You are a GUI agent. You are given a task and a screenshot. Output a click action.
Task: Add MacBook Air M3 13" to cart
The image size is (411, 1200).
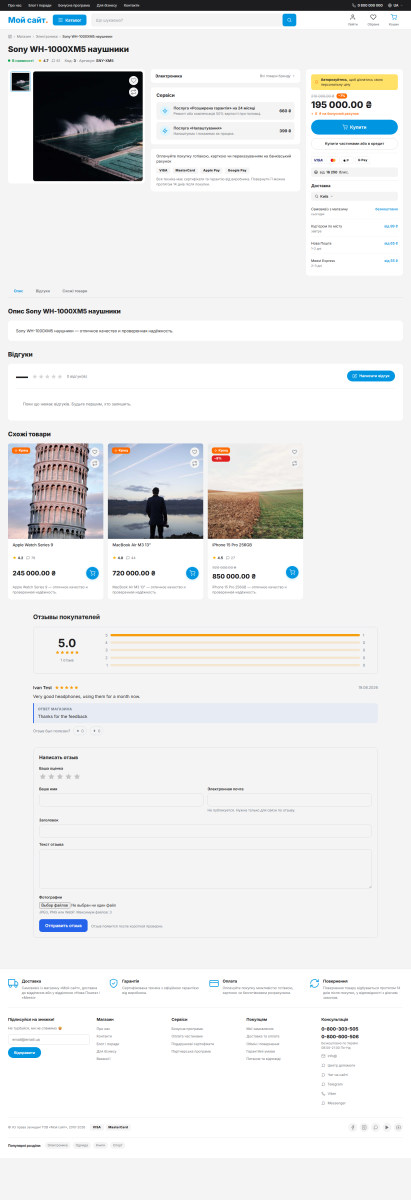[x=193, y=573]
